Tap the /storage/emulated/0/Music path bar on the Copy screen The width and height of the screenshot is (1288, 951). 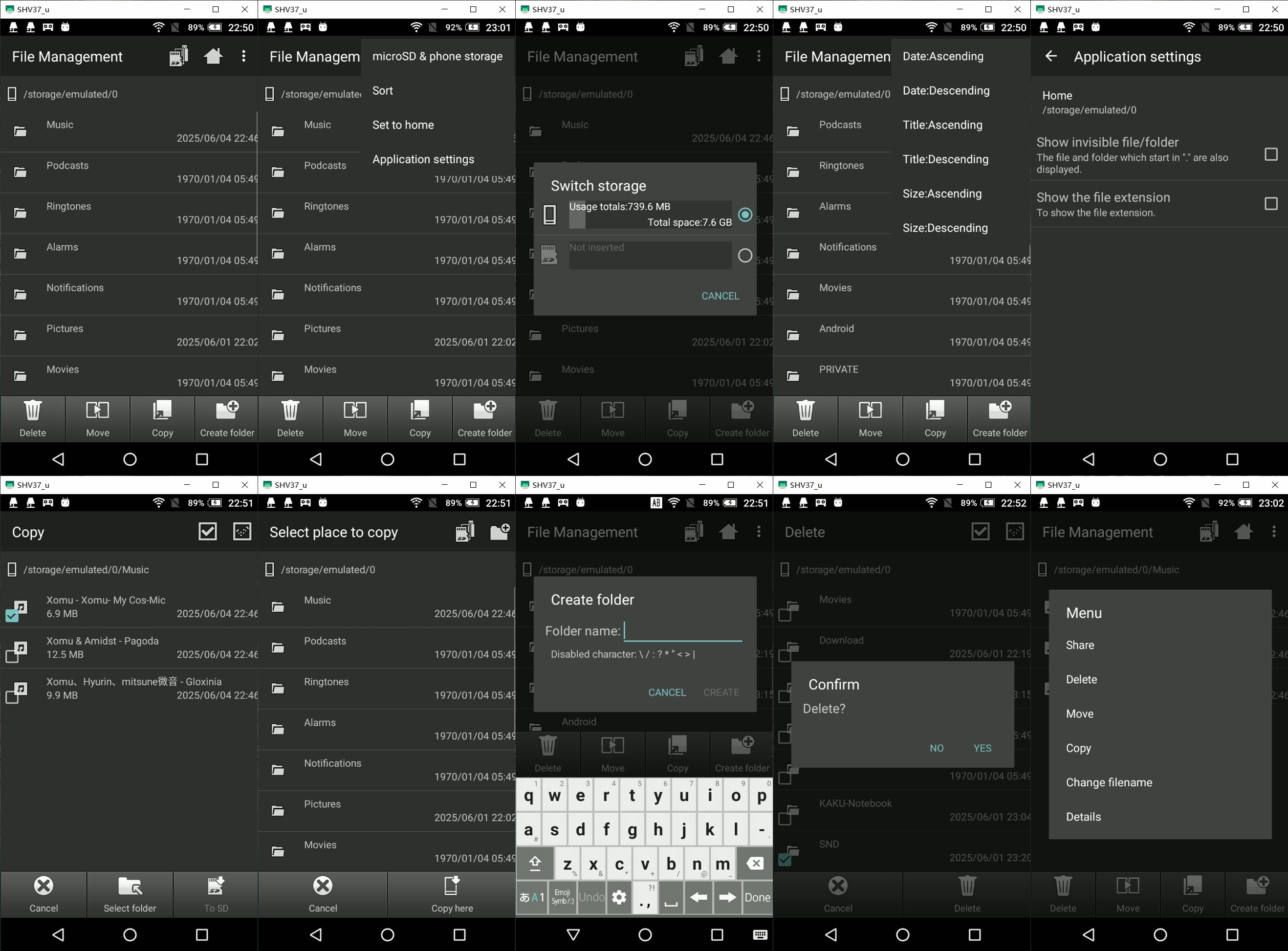point(129,569)
